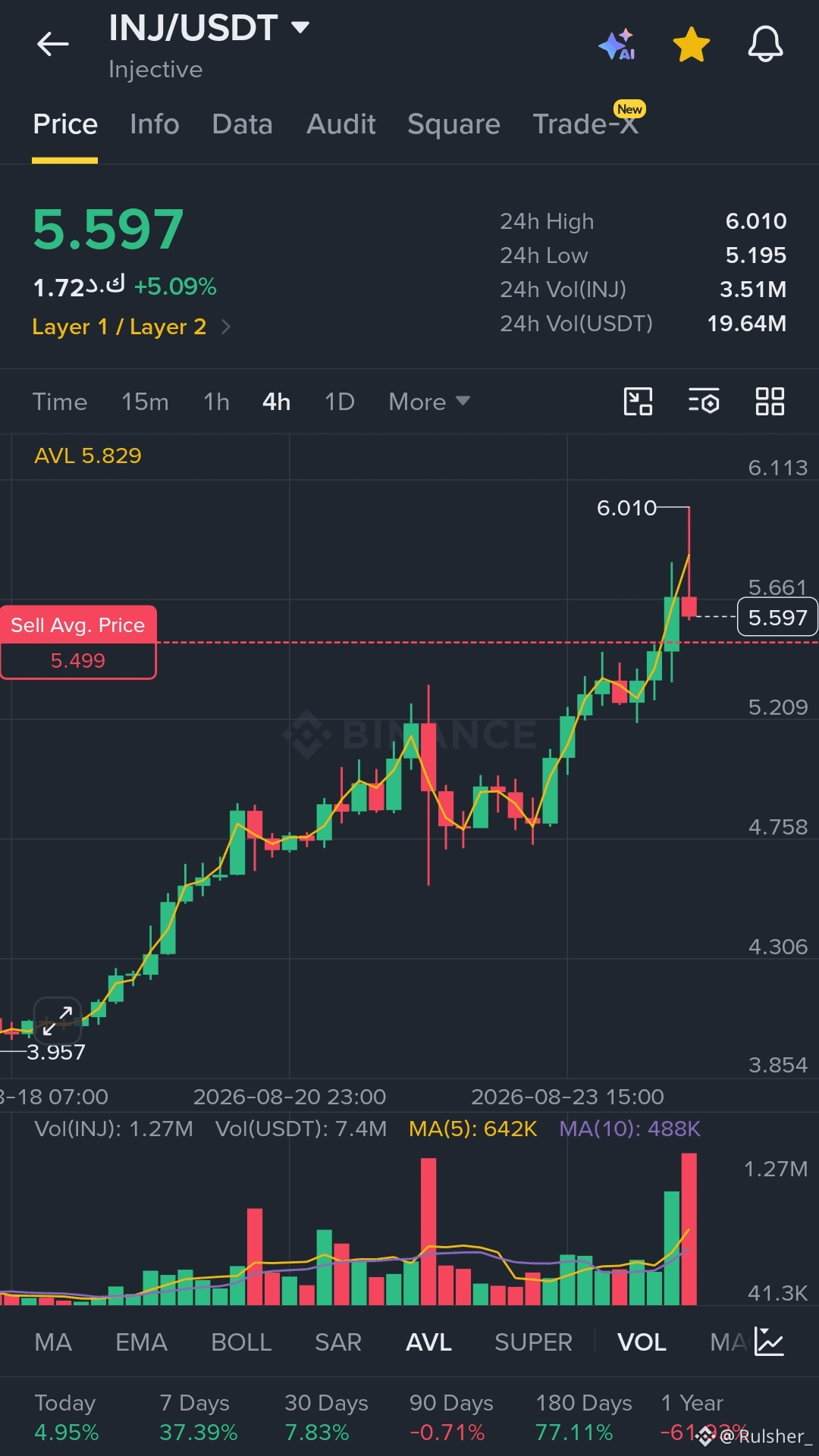
Task: Expand chart to fullscreen arrows icon
Action: 58,1020
